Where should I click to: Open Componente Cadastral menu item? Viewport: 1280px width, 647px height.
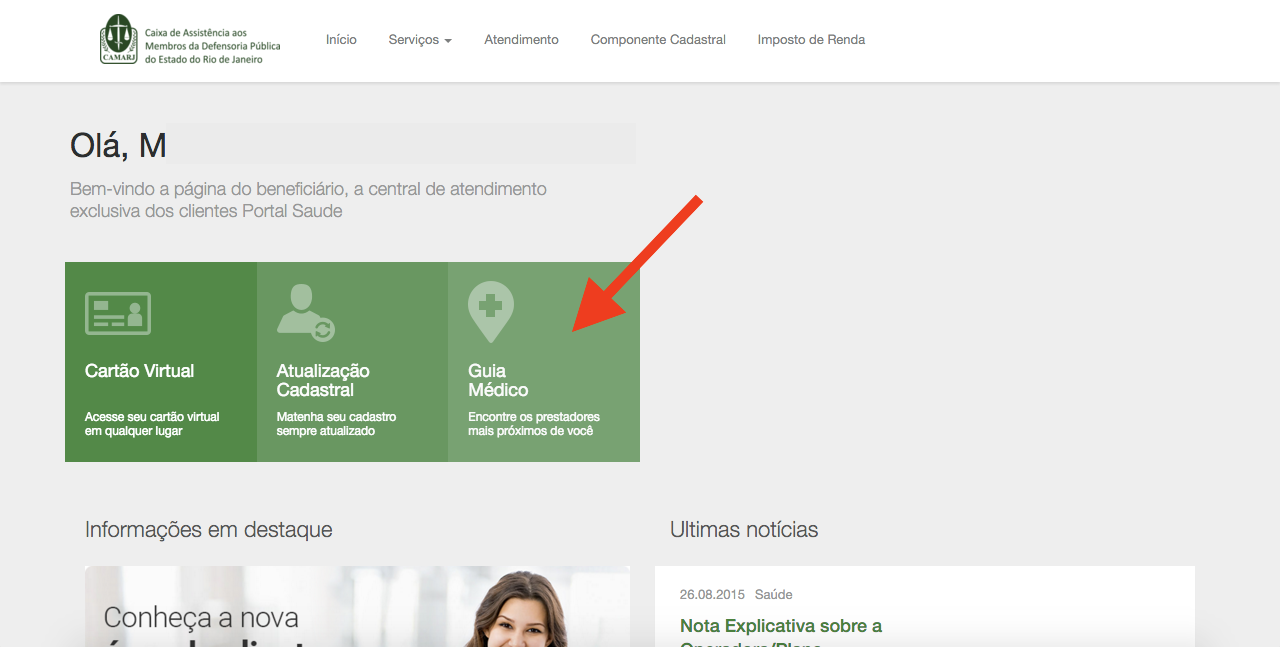658,40
